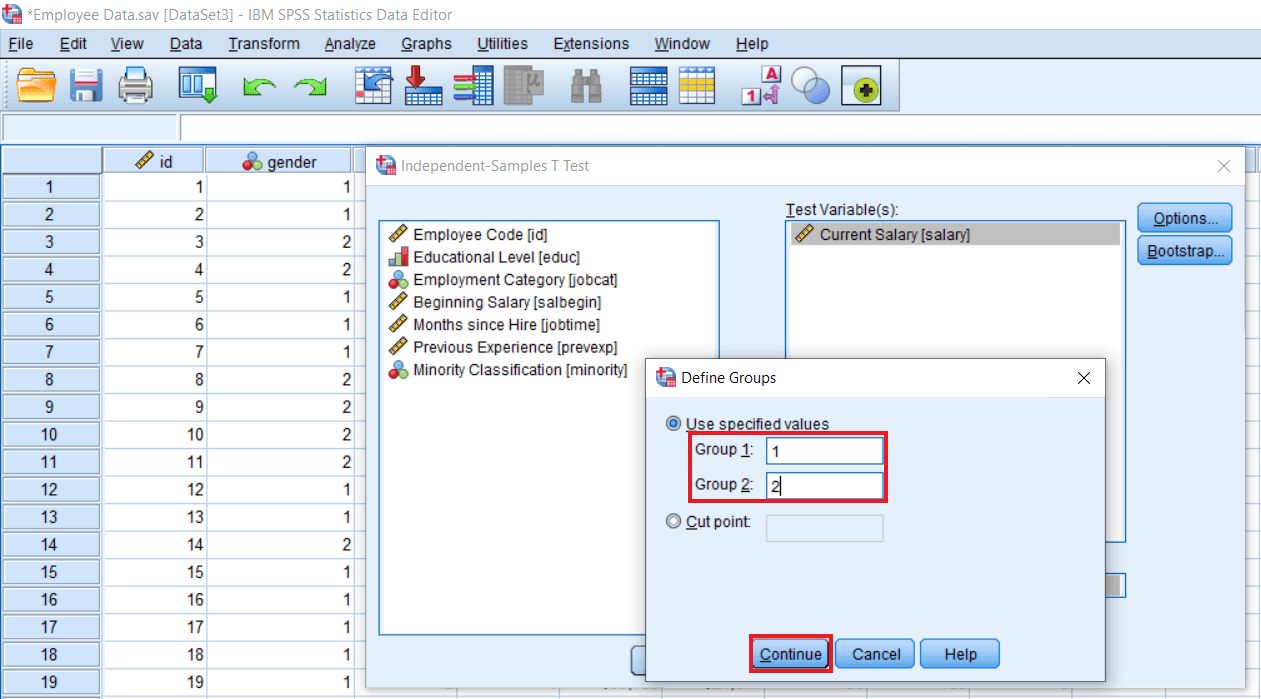Screen dimensions: 1261x699
Task: Click the id cell in row 10
Action: point(154,435)
